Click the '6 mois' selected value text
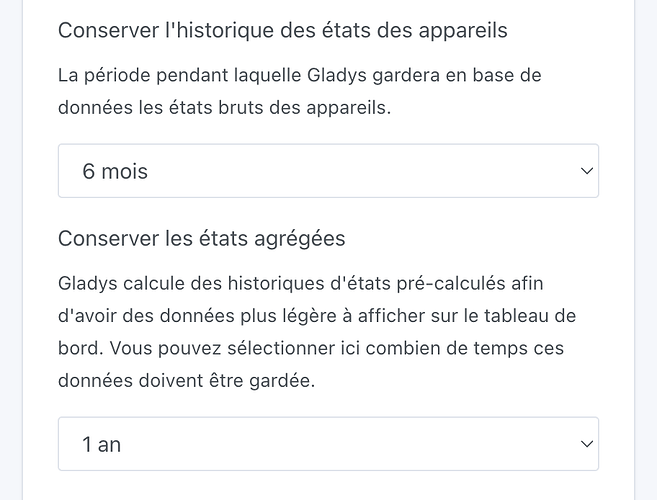This screenshot has height=500, width=657. coord(115,171)
